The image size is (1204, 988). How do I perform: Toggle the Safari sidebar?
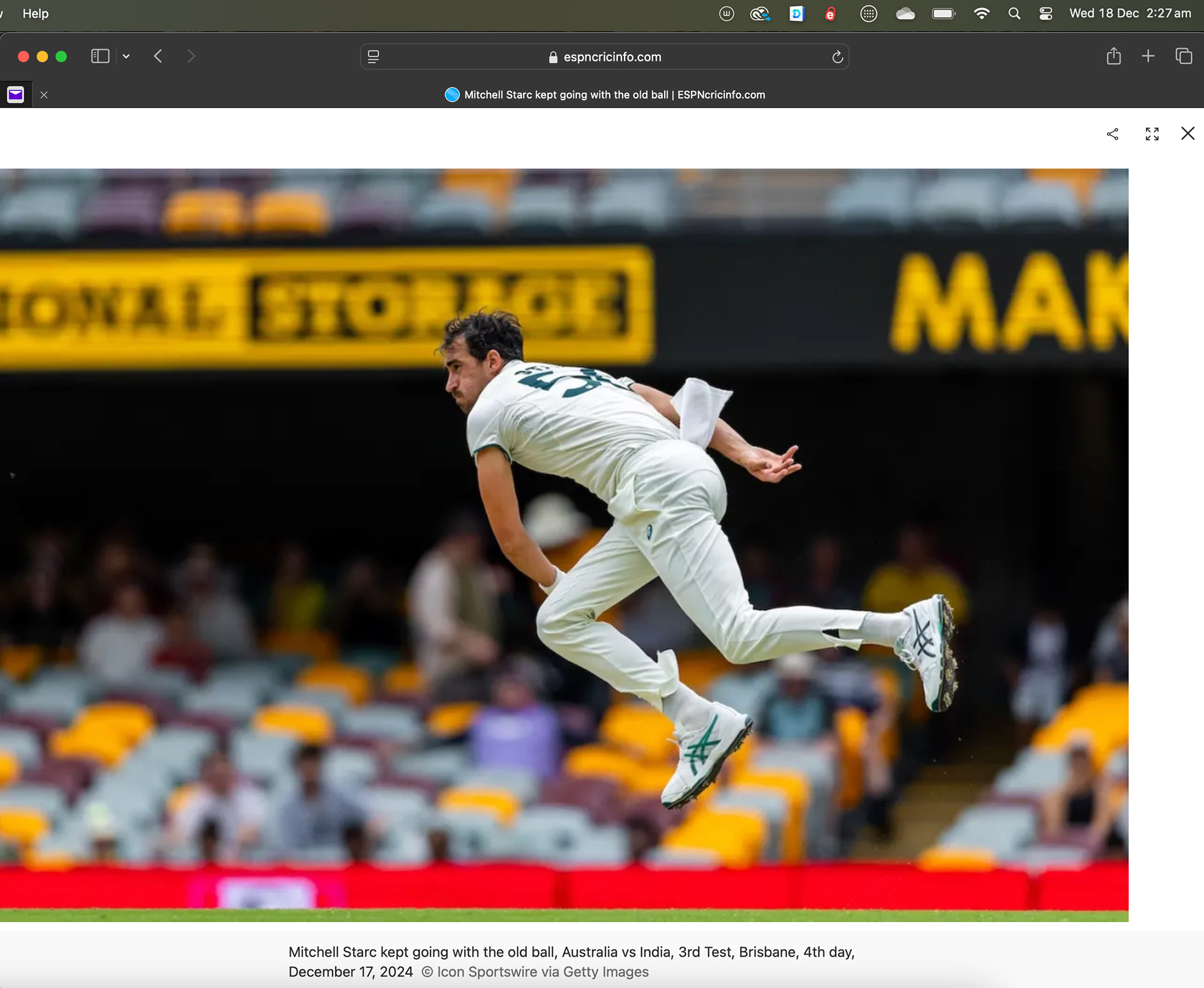pos(100,56)
